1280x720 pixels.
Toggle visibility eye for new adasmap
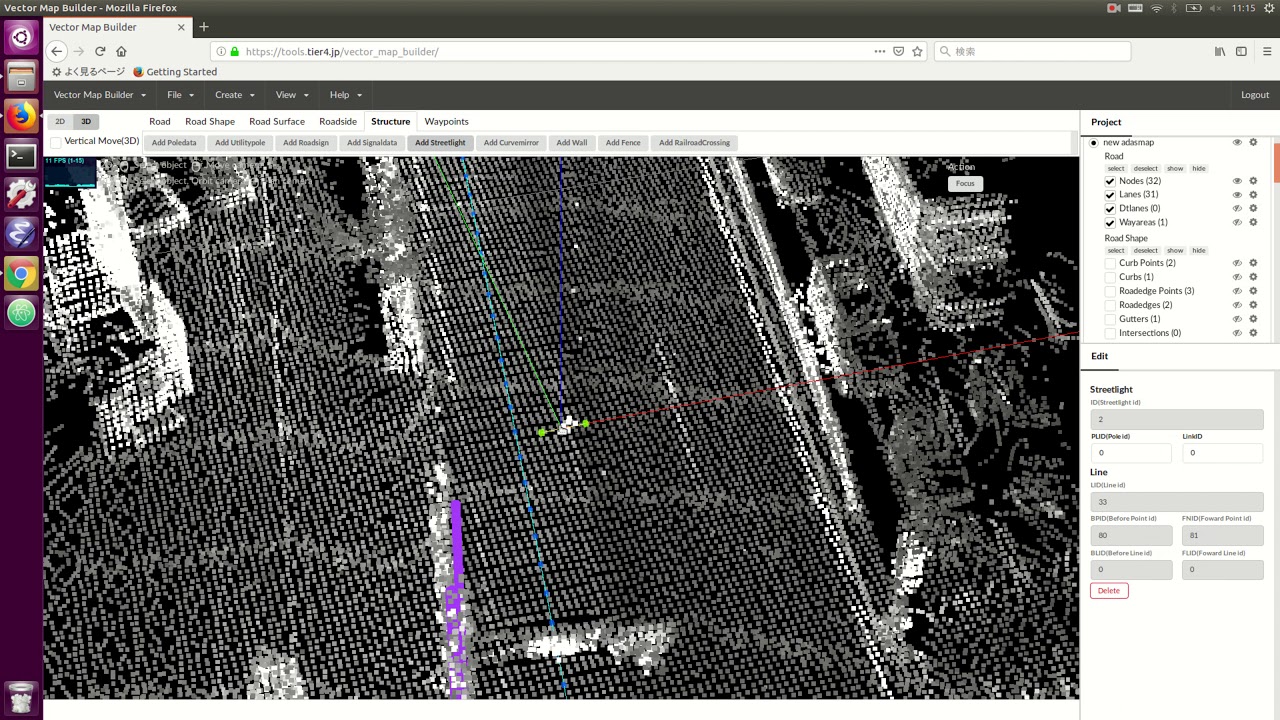point(1237,142)
